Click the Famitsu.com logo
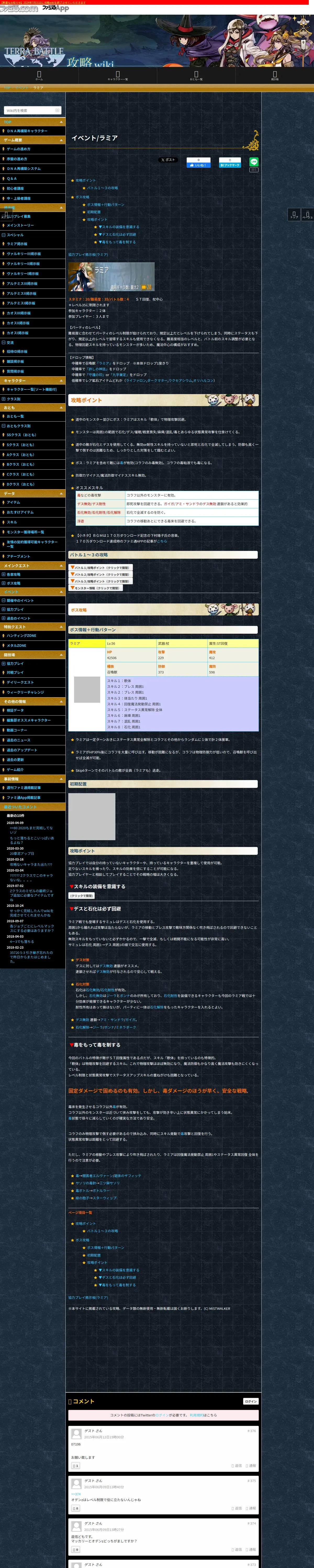Image resolution: width=314 pixels, height=1568 pixels. click(x=19, y=9)
